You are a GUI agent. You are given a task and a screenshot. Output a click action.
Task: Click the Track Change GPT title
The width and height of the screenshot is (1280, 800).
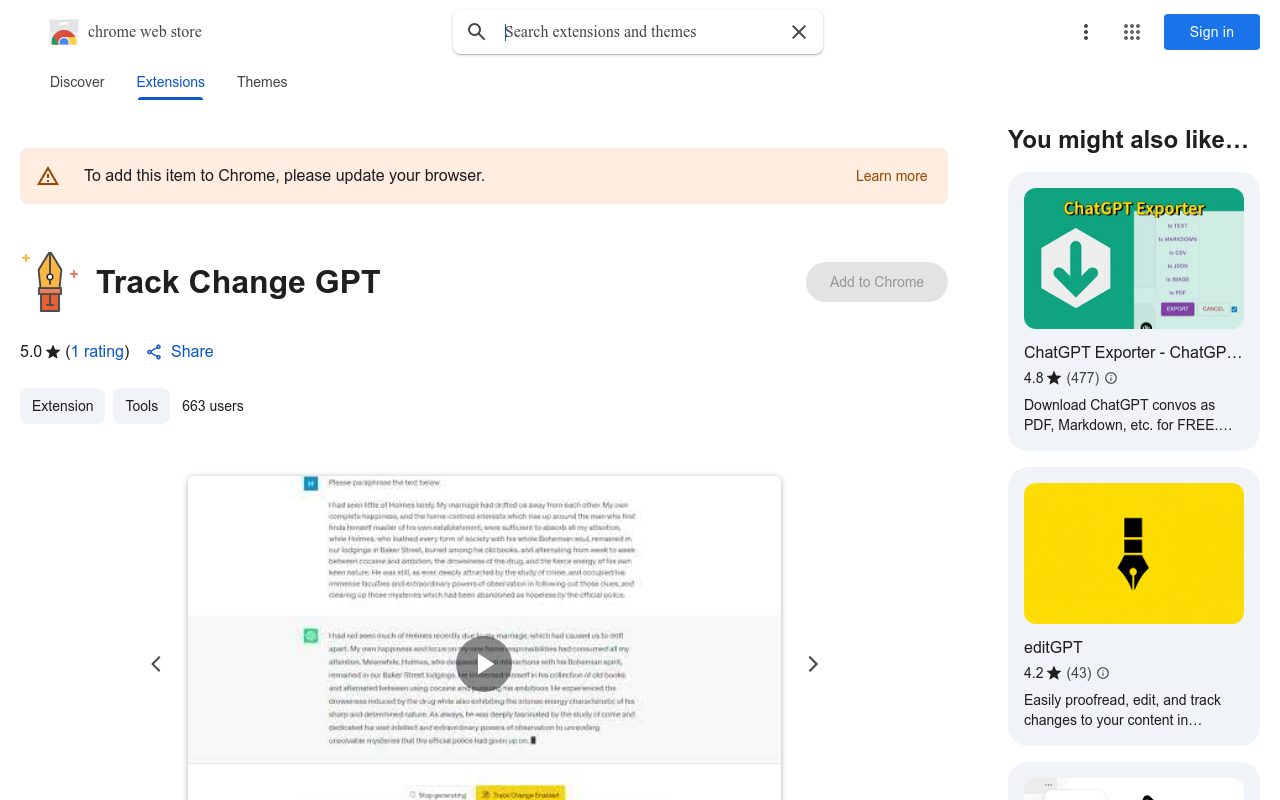pyautogui.click(x=238, y=282)
